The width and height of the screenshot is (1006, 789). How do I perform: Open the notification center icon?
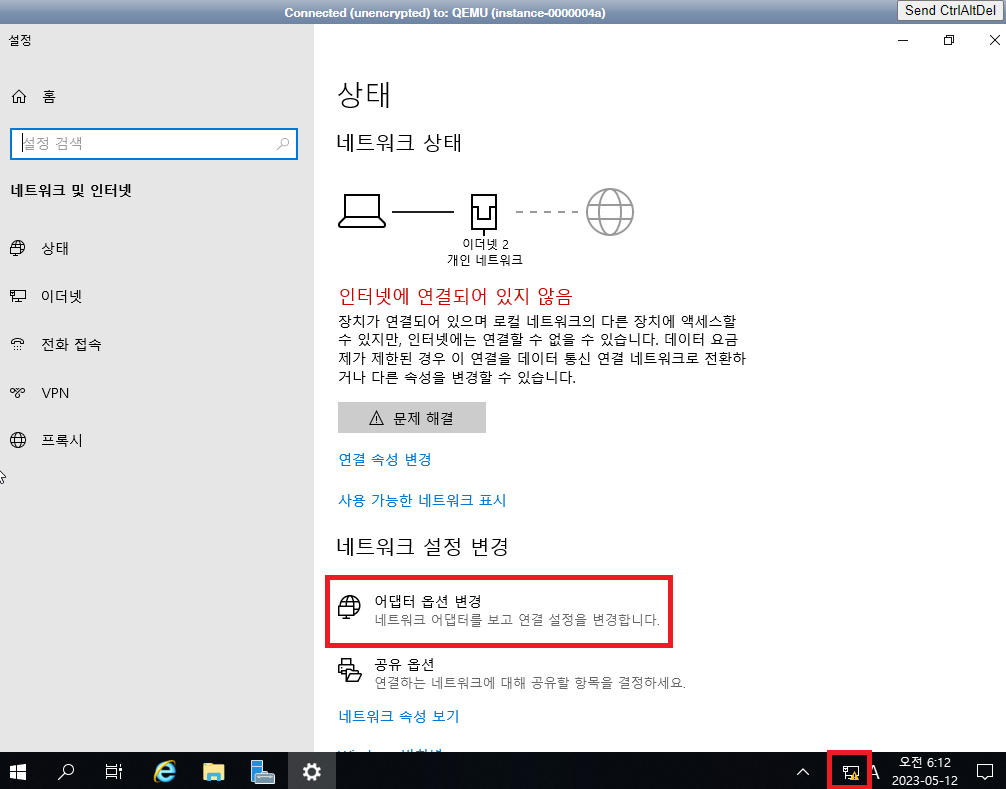(x=985, y=771)
